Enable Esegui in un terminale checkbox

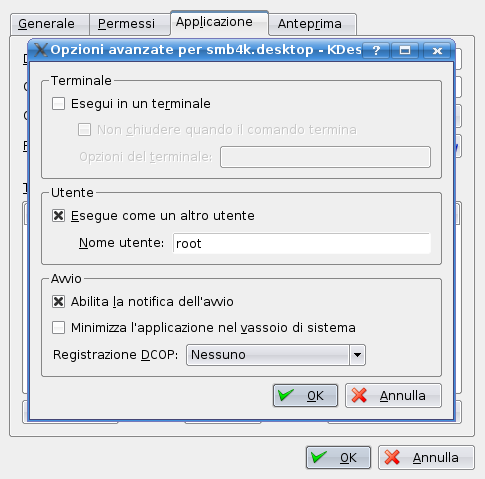(x=58, y=103)
